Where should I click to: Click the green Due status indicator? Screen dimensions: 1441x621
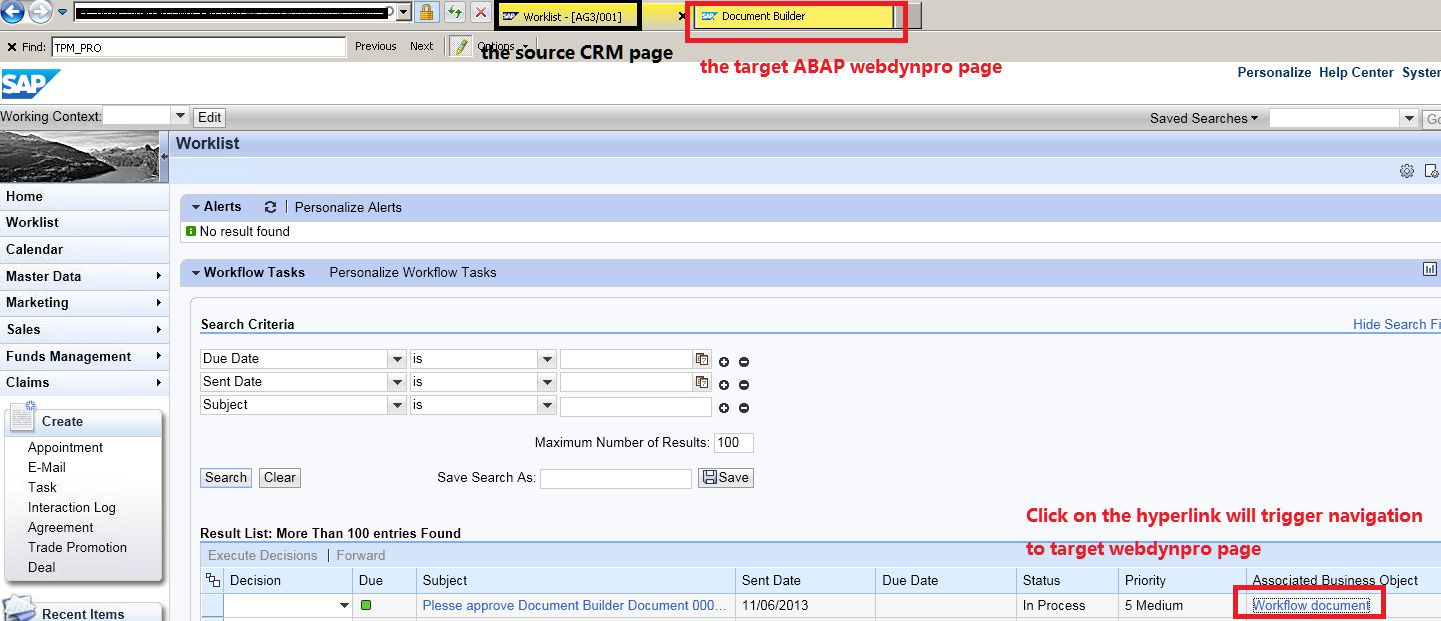coord(366,605)
